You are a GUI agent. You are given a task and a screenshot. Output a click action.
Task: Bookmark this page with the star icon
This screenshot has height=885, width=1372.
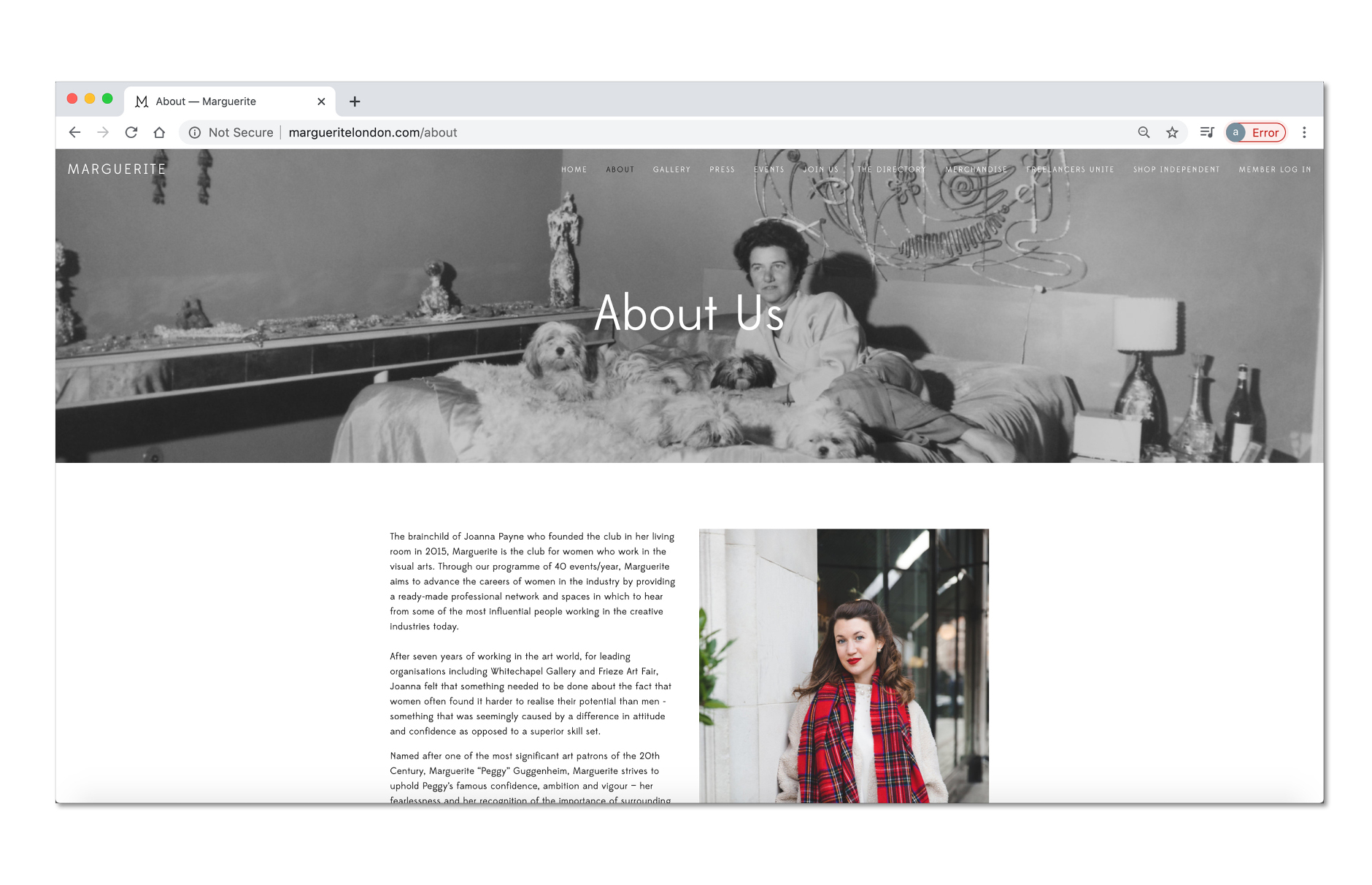click(x=1172, y=132)
